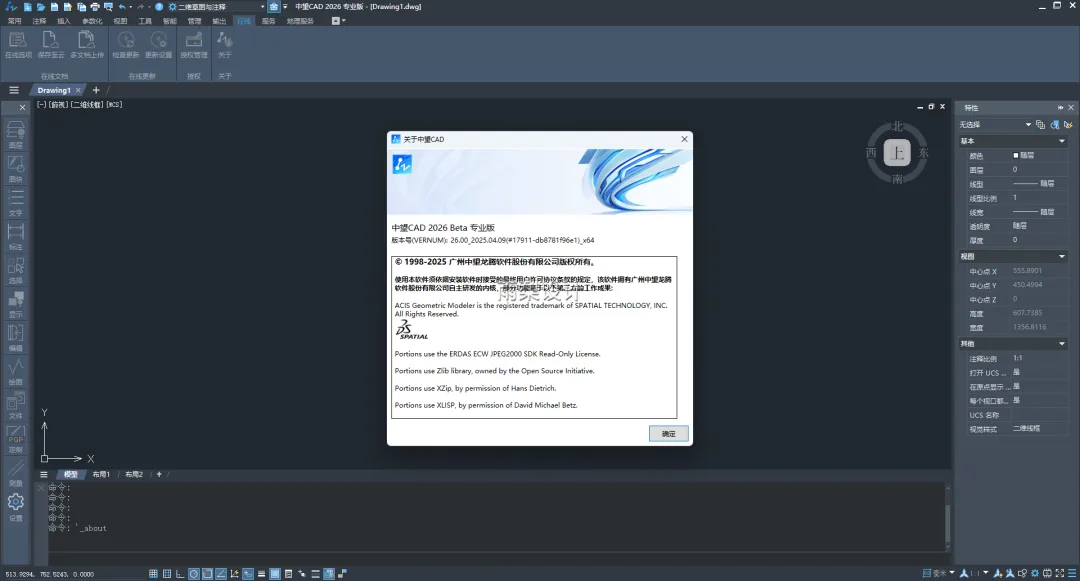The width and height of the screenshot is (1080, 581).
Task: Click the 关于 About ribbon icon
Action: coord(225,45)
